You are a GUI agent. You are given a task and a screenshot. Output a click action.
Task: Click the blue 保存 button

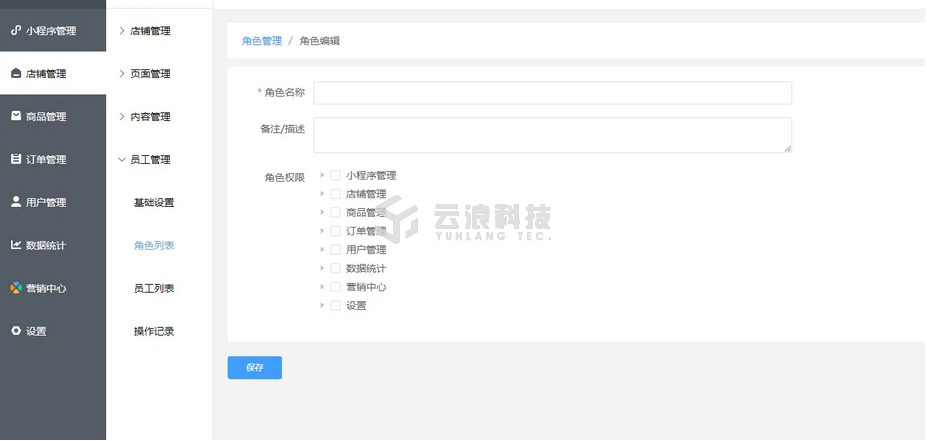[x=254, y=368]
